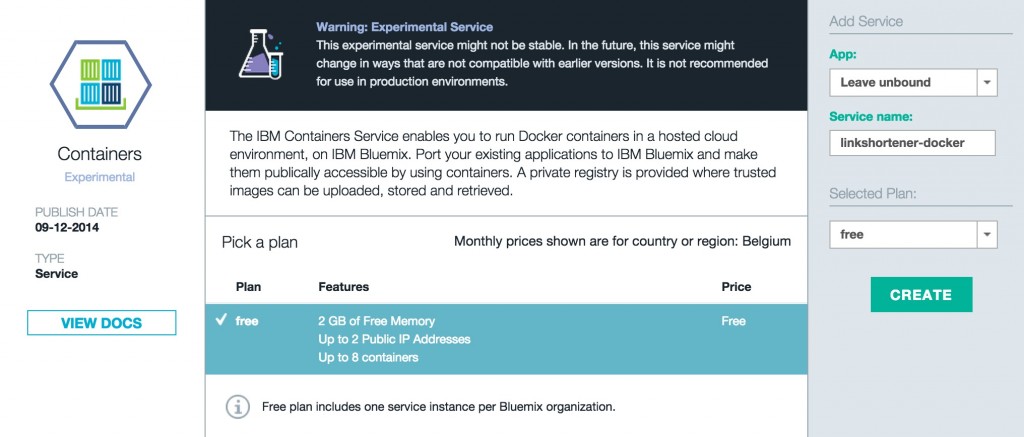Open VIEW DOCS button
Image resolution: width=1024 pixels, height=437 pixels.
(x=101, y=323)
